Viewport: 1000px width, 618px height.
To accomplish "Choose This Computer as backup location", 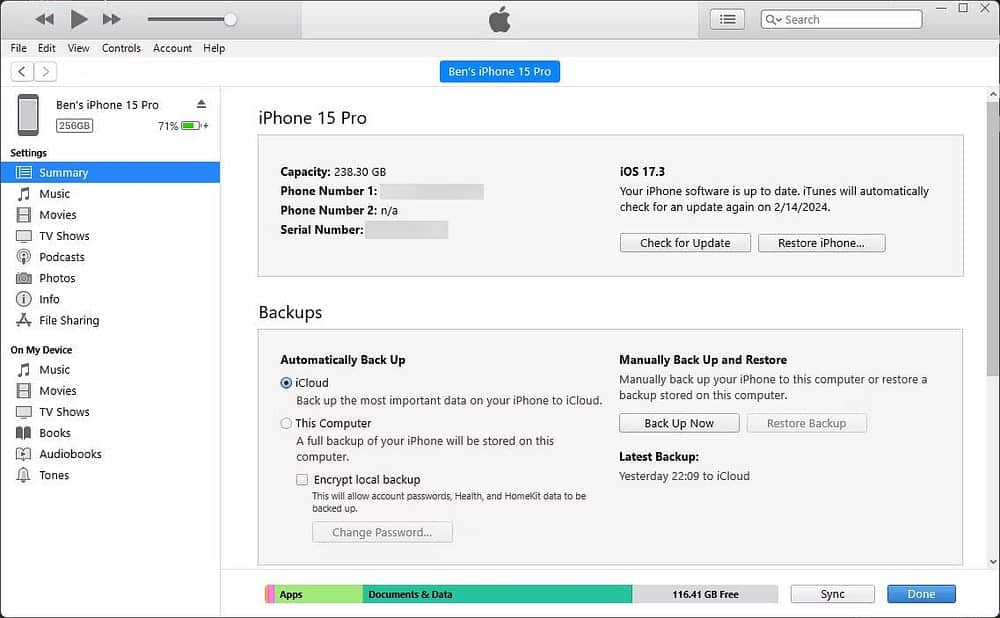I will (x=286, y=423).
